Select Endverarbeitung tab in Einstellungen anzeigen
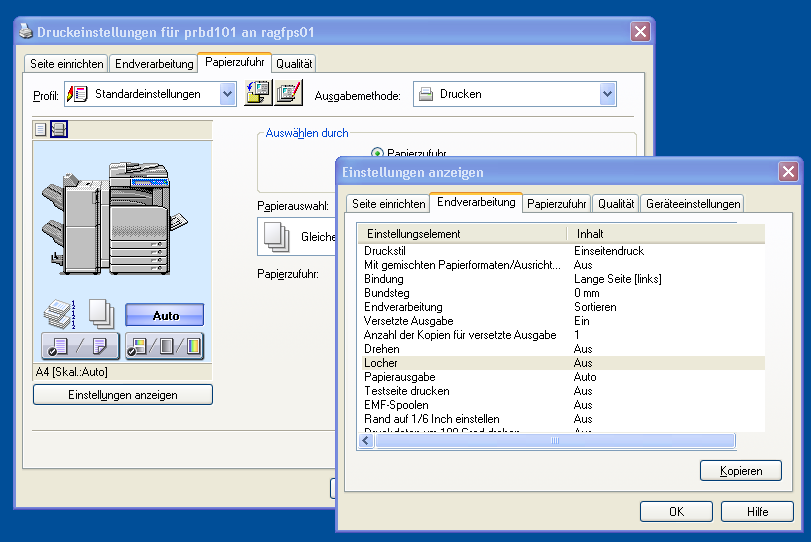 (x=476, y=202)
